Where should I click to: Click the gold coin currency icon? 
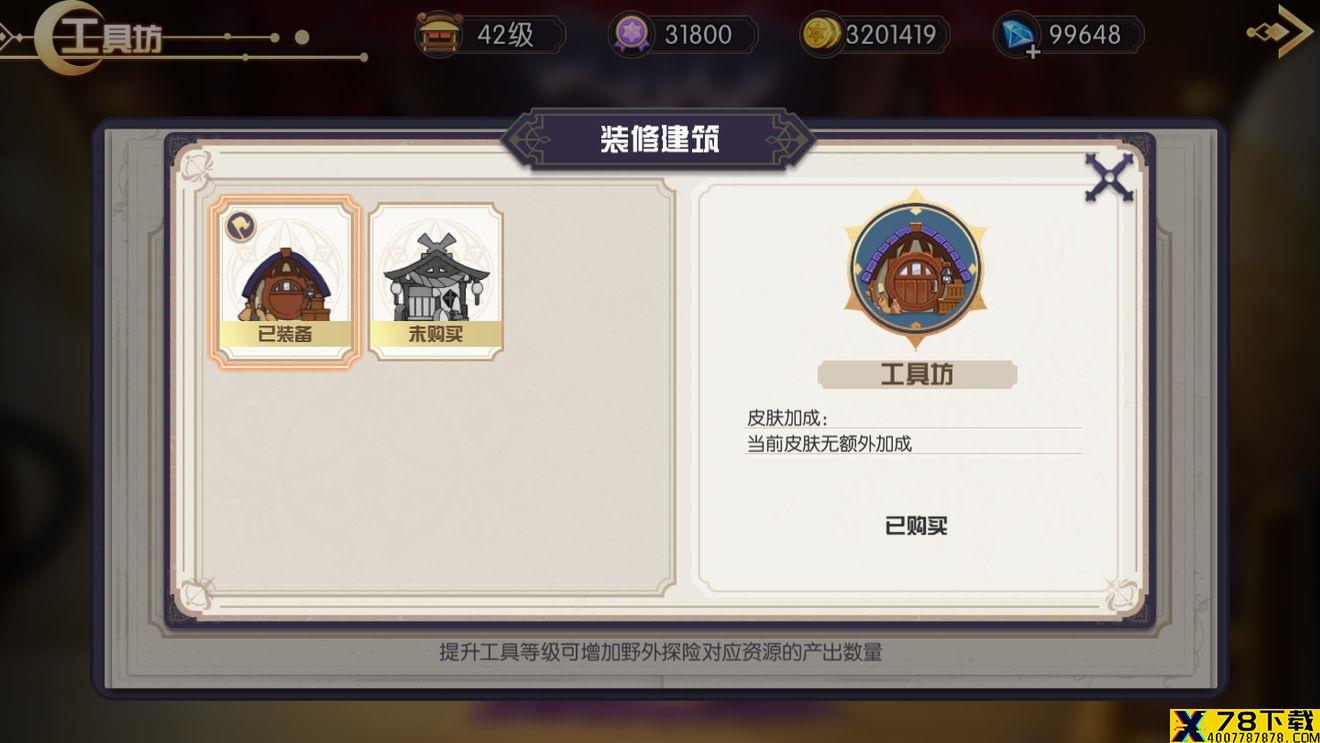[822, 35]
